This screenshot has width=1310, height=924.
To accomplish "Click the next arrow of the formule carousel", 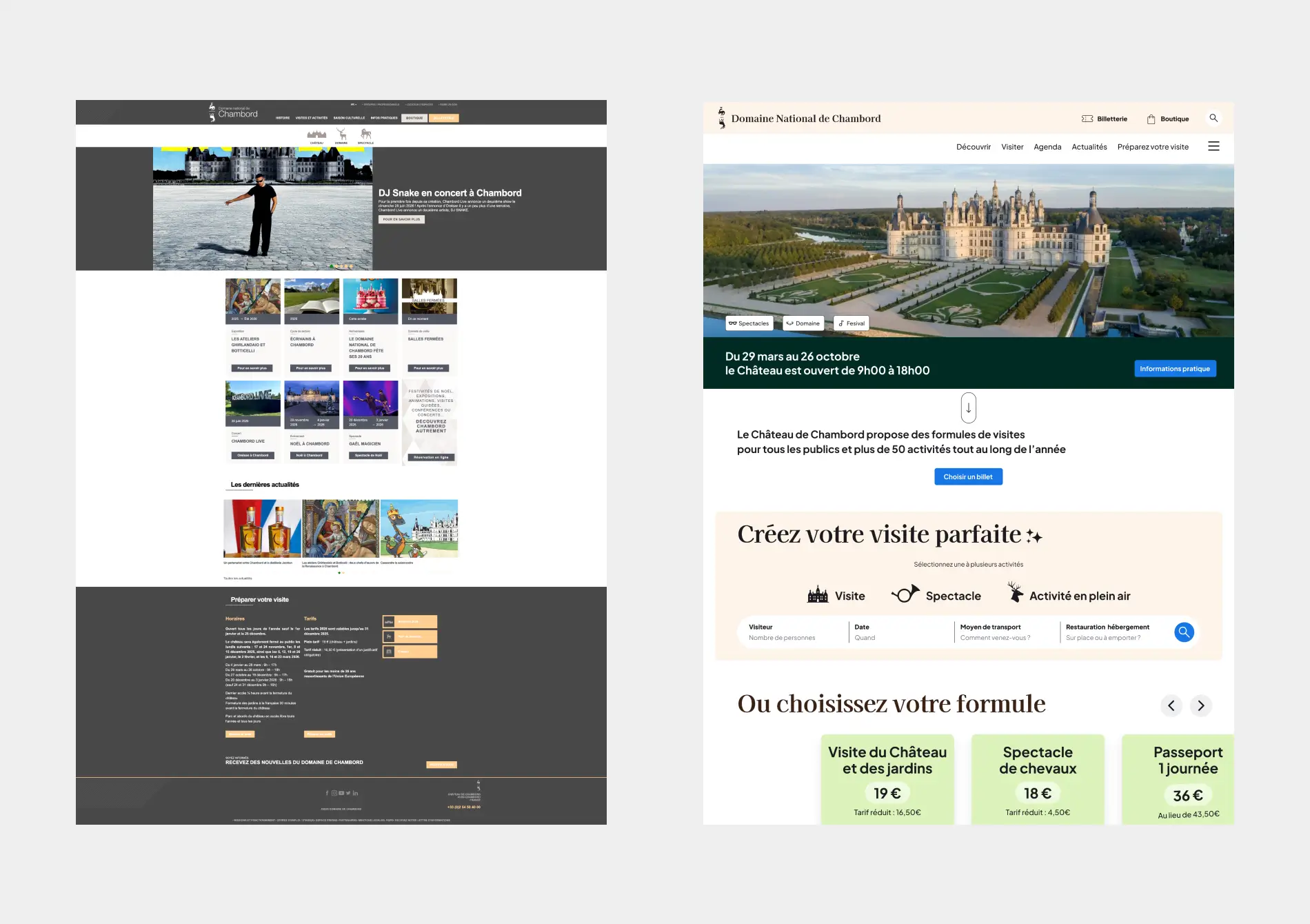I will [1200, 705].
